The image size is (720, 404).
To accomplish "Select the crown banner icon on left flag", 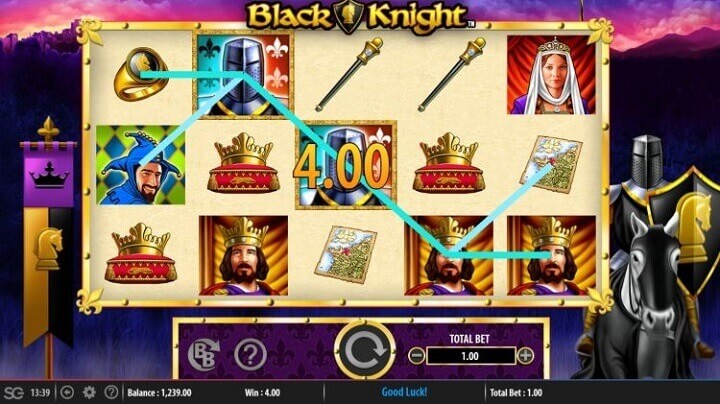I will coord(49,177).
